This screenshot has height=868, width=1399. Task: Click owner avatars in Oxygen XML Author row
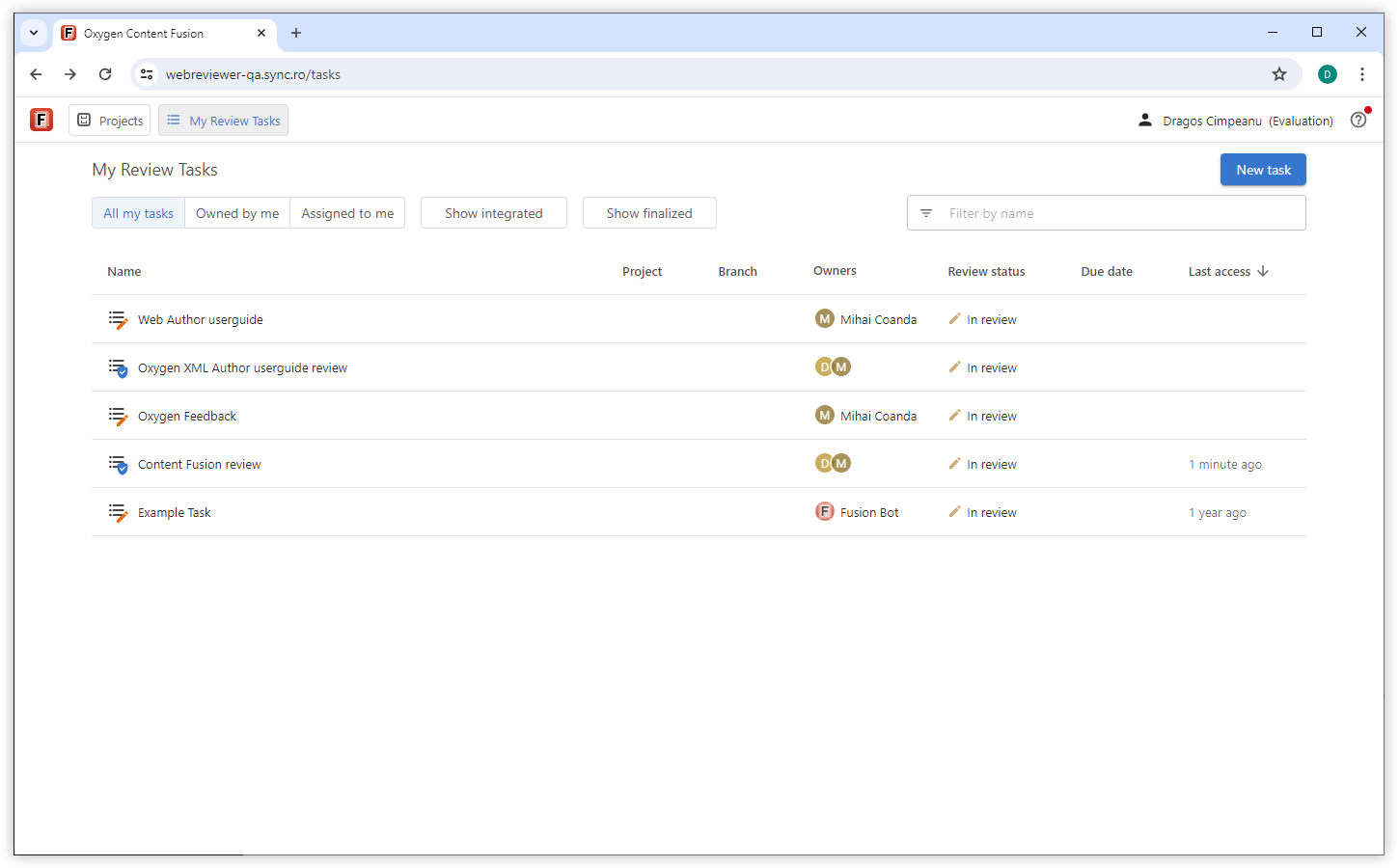pyautogui.click(x=834, y=366)
